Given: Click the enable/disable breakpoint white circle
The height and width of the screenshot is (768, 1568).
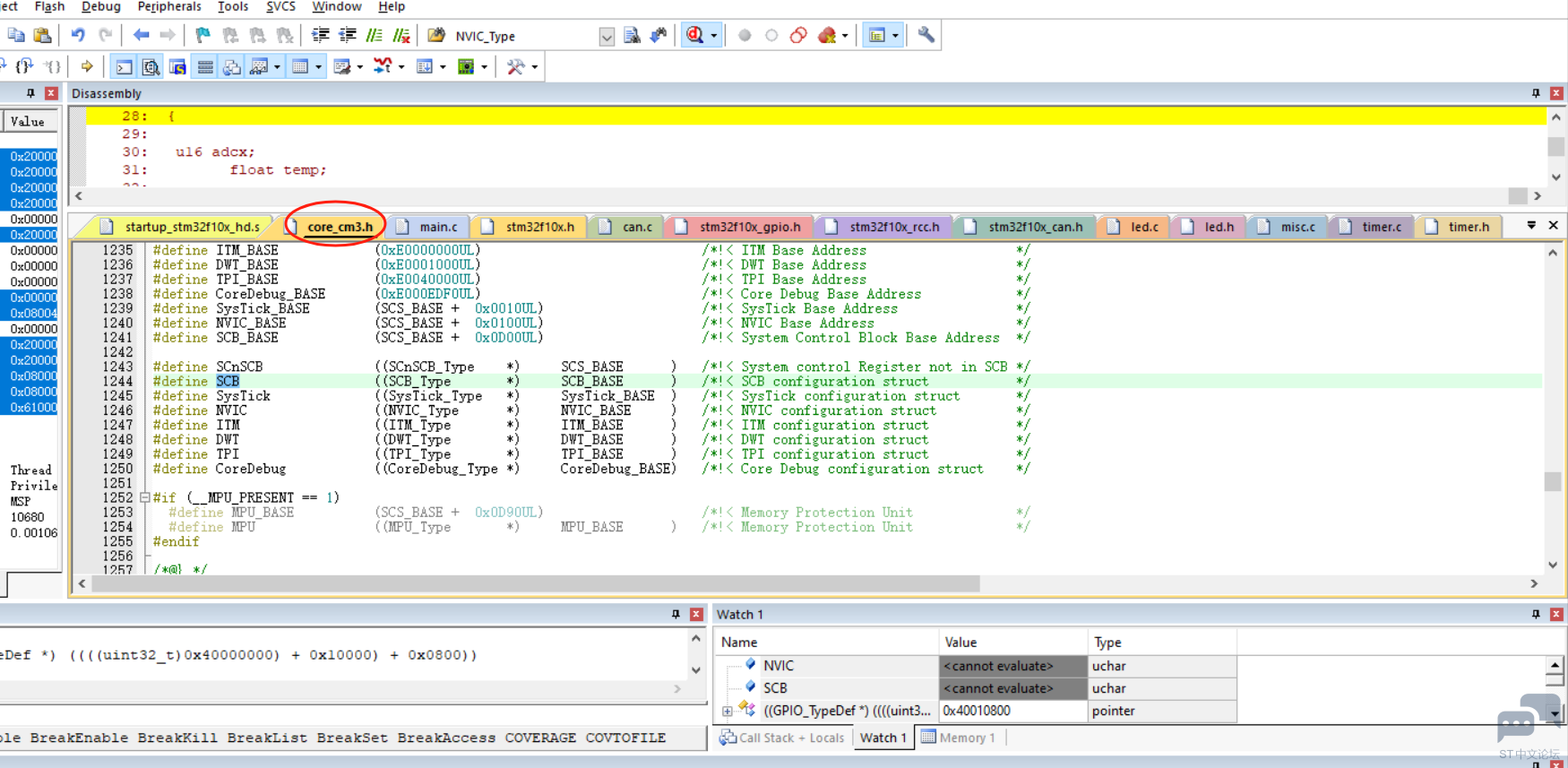Looking at the screenshot, I should tap(771, 36).
